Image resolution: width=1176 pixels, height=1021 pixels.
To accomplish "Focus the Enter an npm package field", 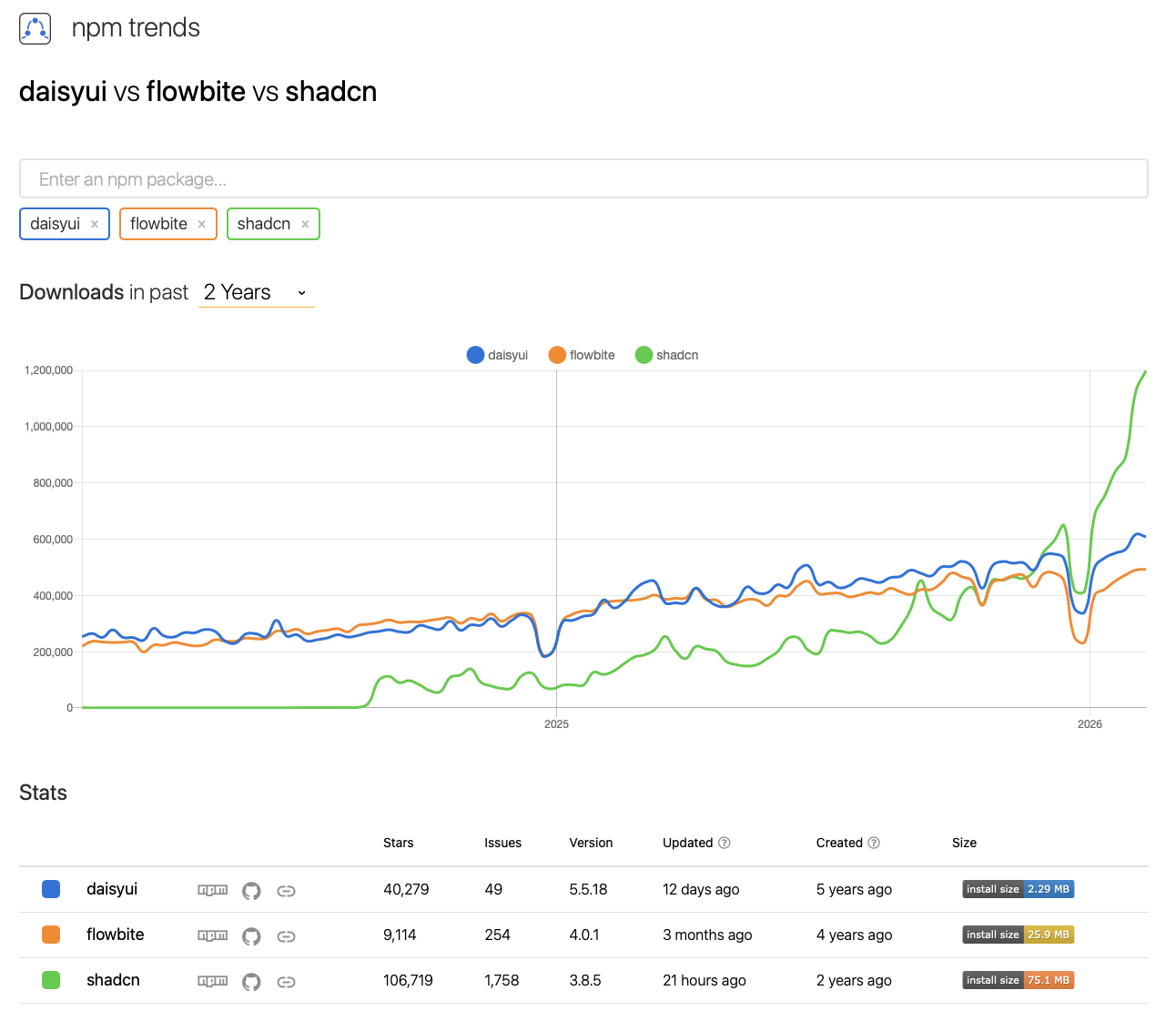I will (583, 179).
